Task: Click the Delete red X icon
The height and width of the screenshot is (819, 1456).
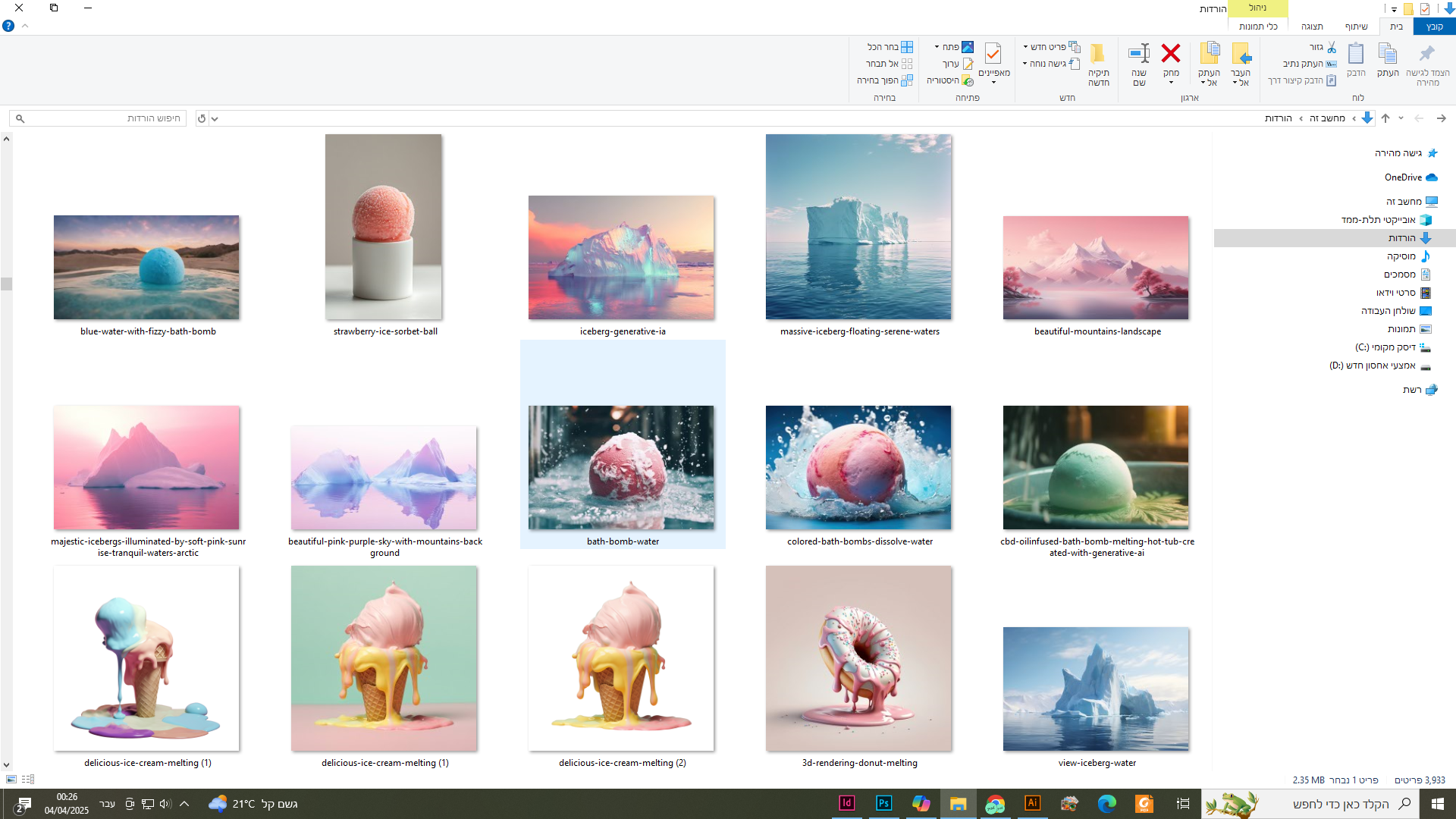Action: (1171, 54)
